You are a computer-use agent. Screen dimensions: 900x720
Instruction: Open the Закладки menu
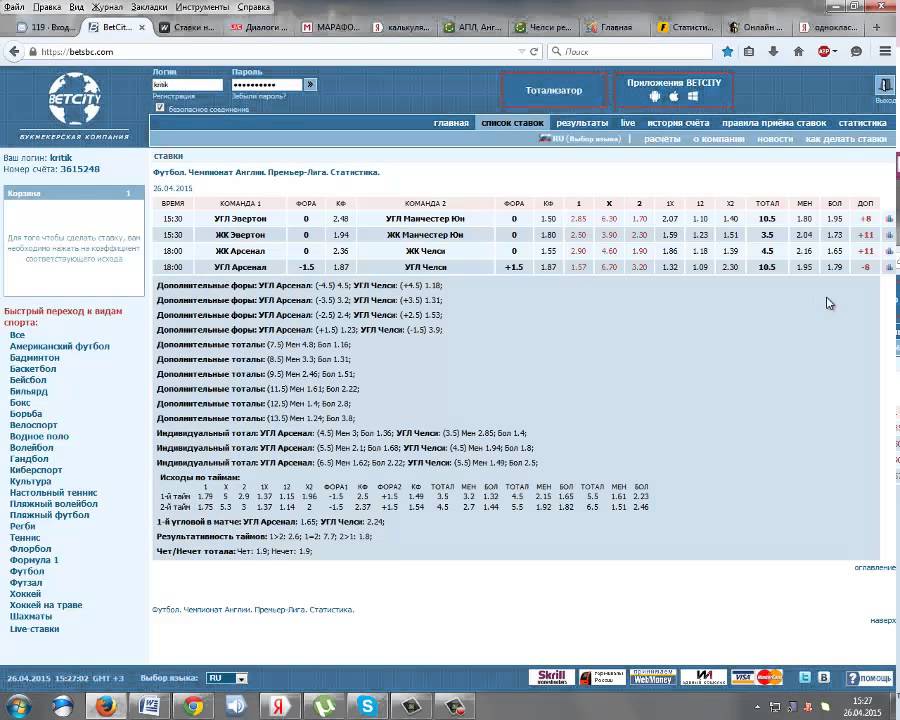(149, 7)
